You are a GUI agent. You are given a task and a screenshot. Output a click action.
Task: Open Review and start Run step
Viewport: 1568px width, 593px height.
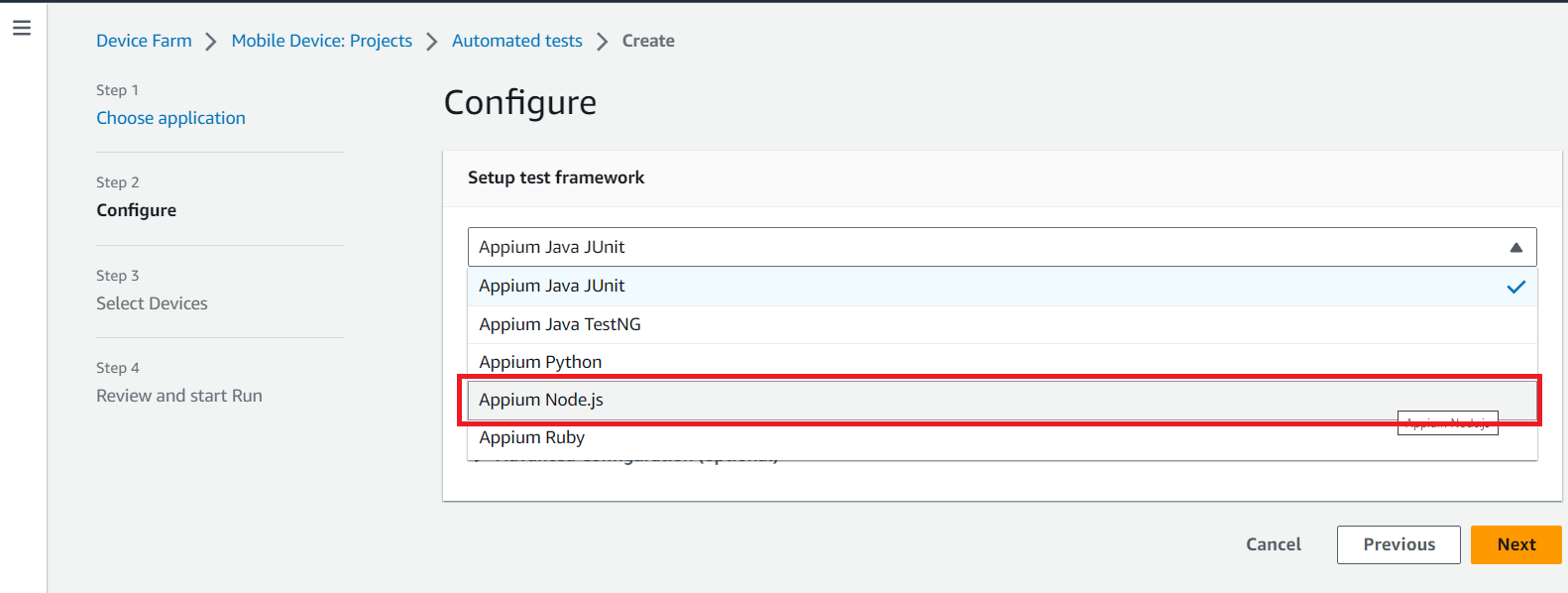[x=179, y=396]
